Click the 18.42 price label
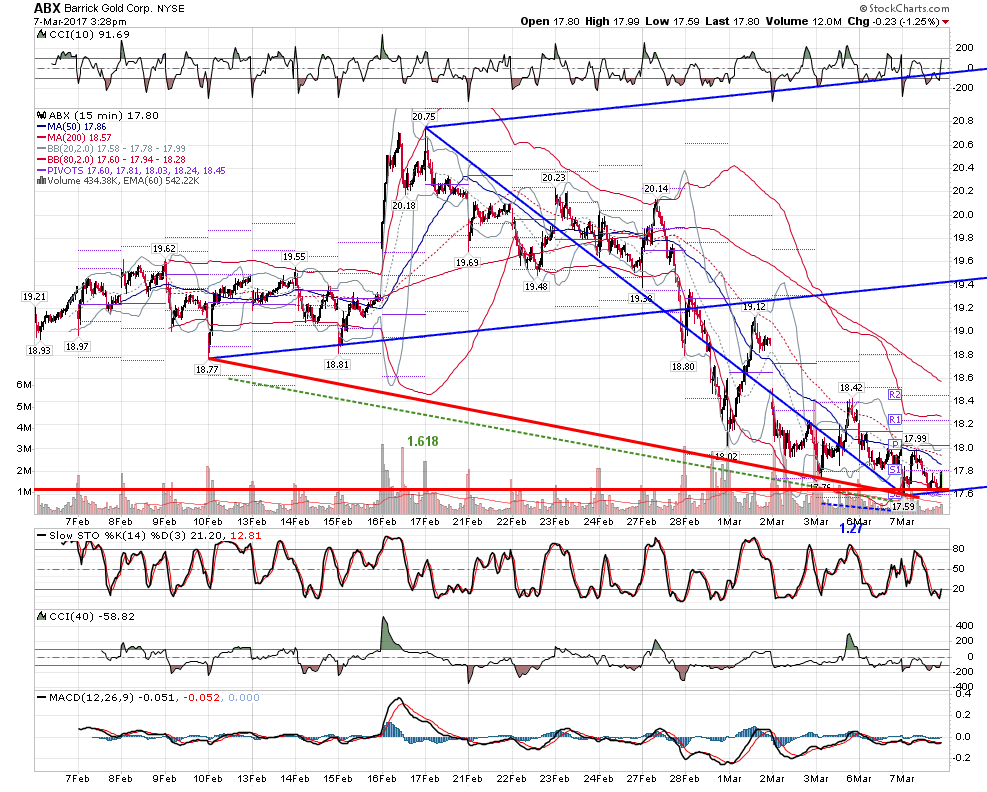 (851, 387)
